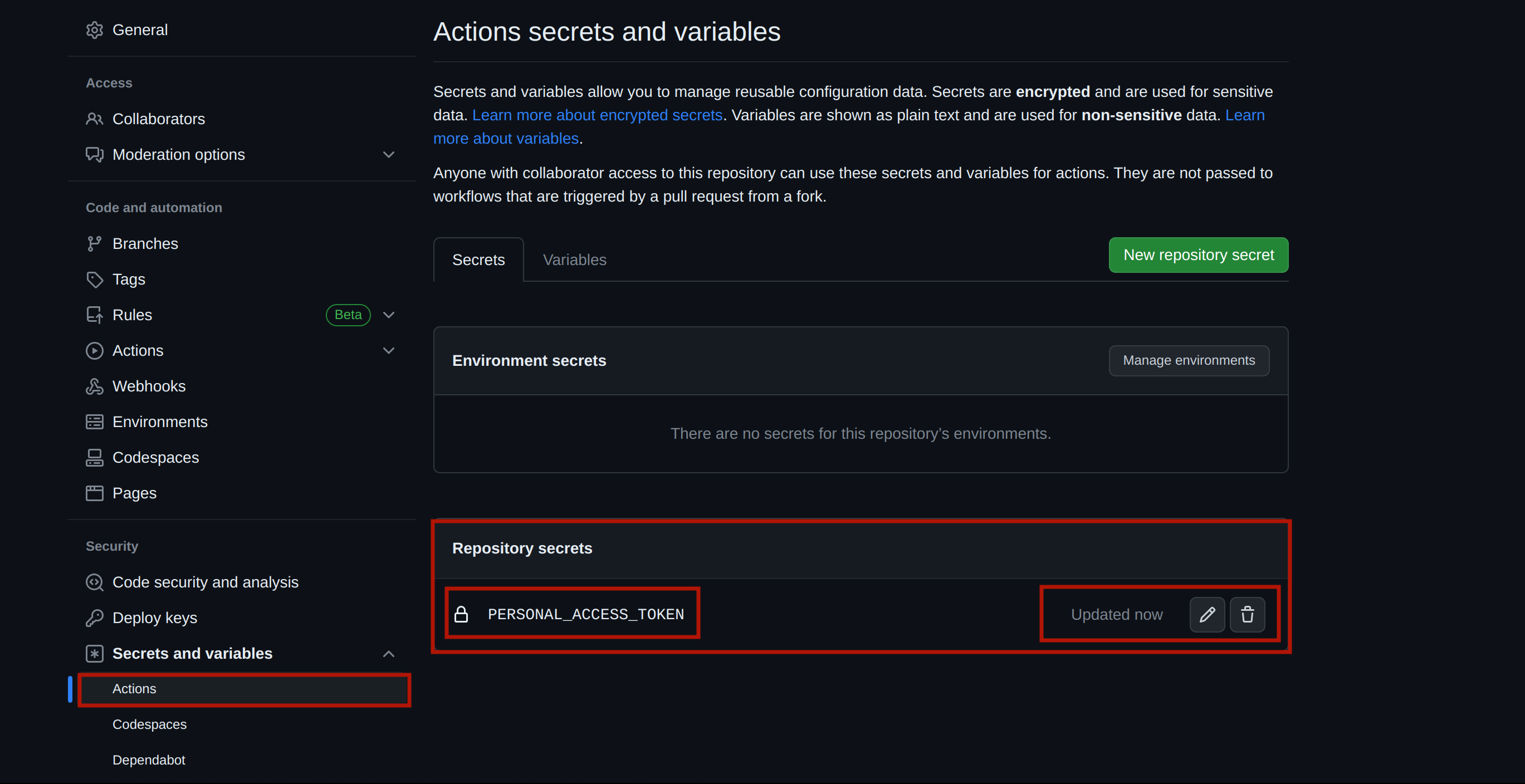This screenshot has width=1525, height=784.
Task: Click the Webhooks icon in sidebar
Action: pos(94,386)
